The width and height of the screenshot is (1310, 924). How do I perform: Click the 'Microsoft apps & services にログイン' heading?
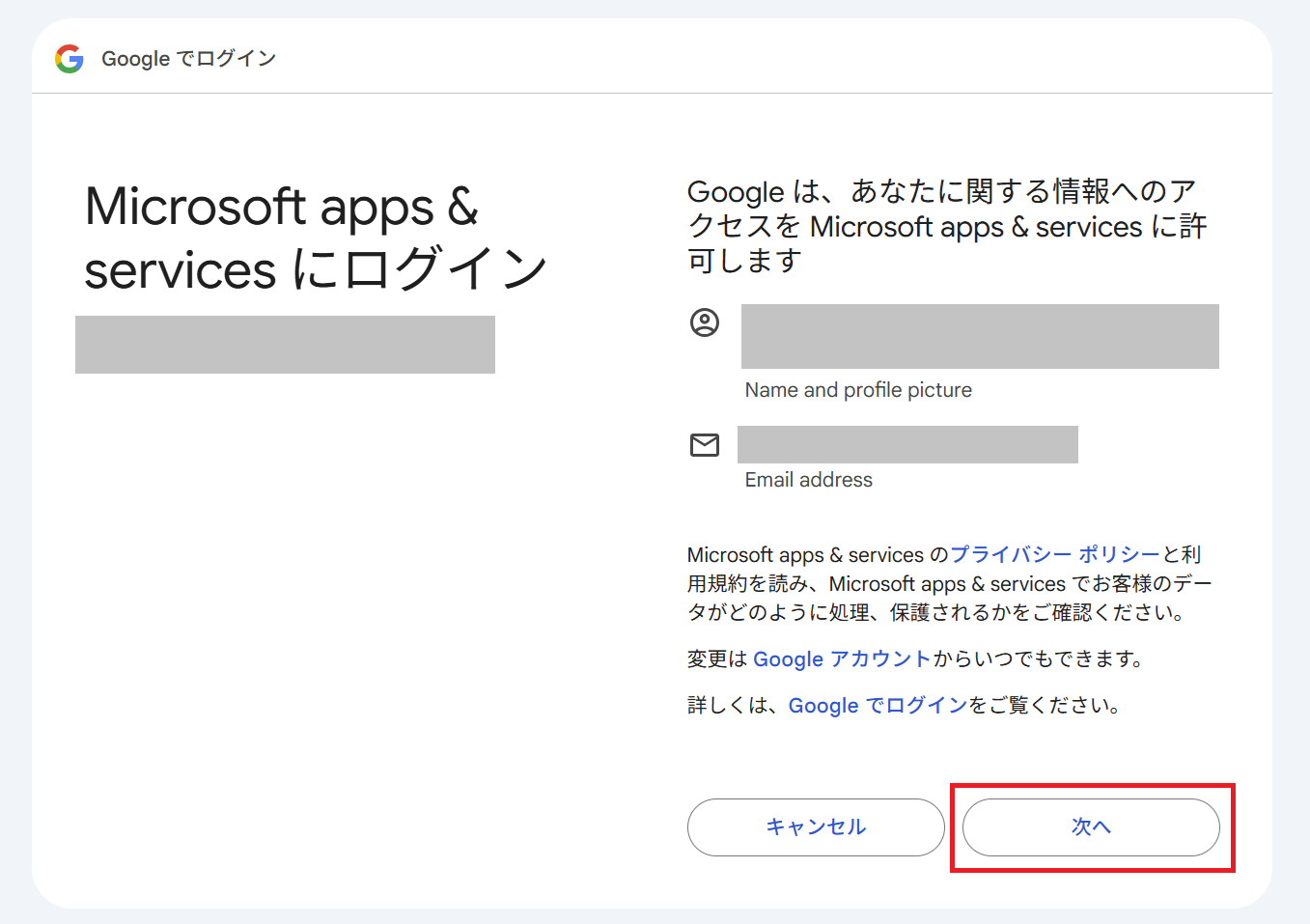(316, 238)
